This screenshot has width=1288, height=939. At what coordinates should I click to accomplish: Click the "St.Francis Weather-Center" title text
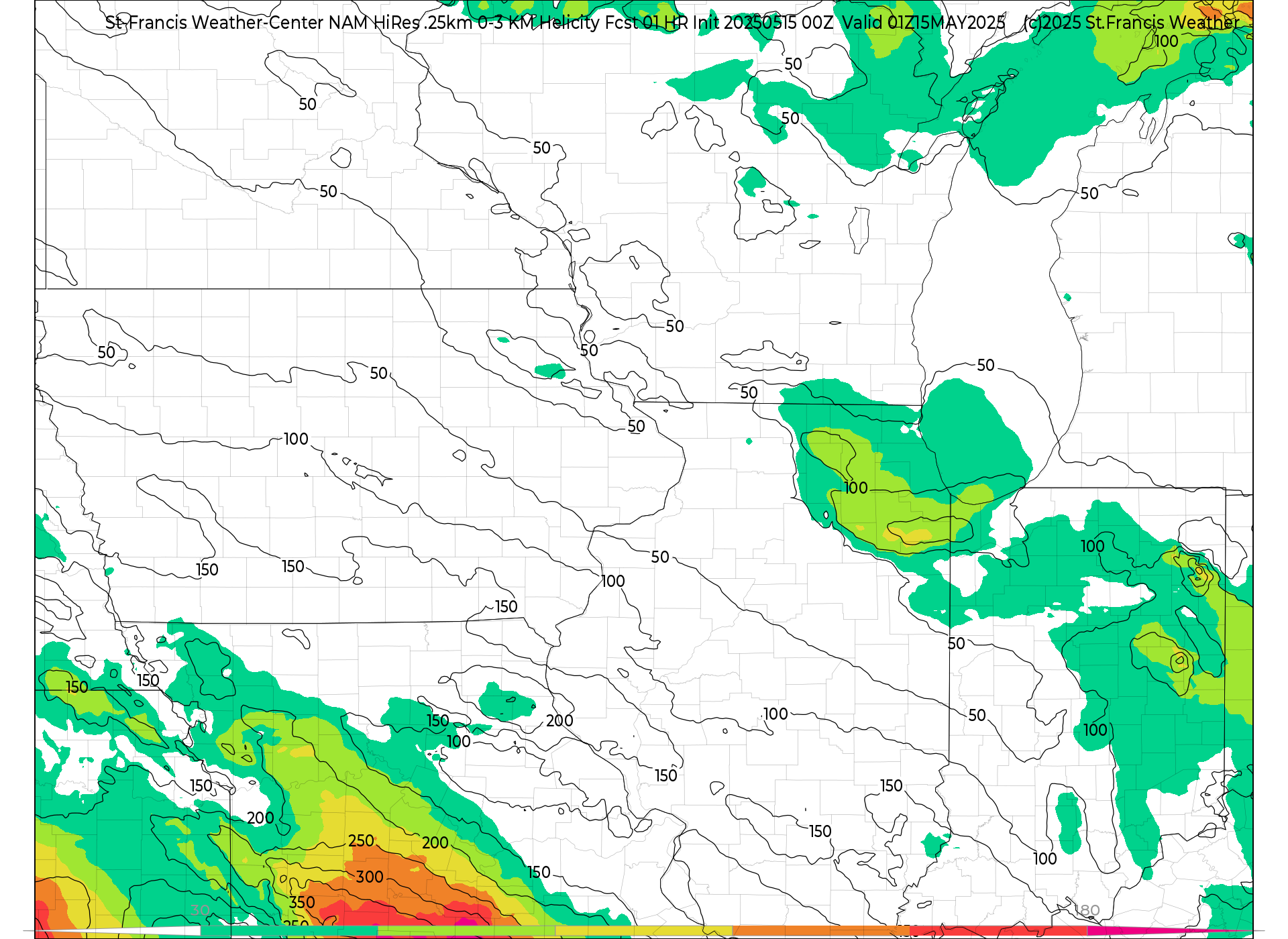[215, 23]
